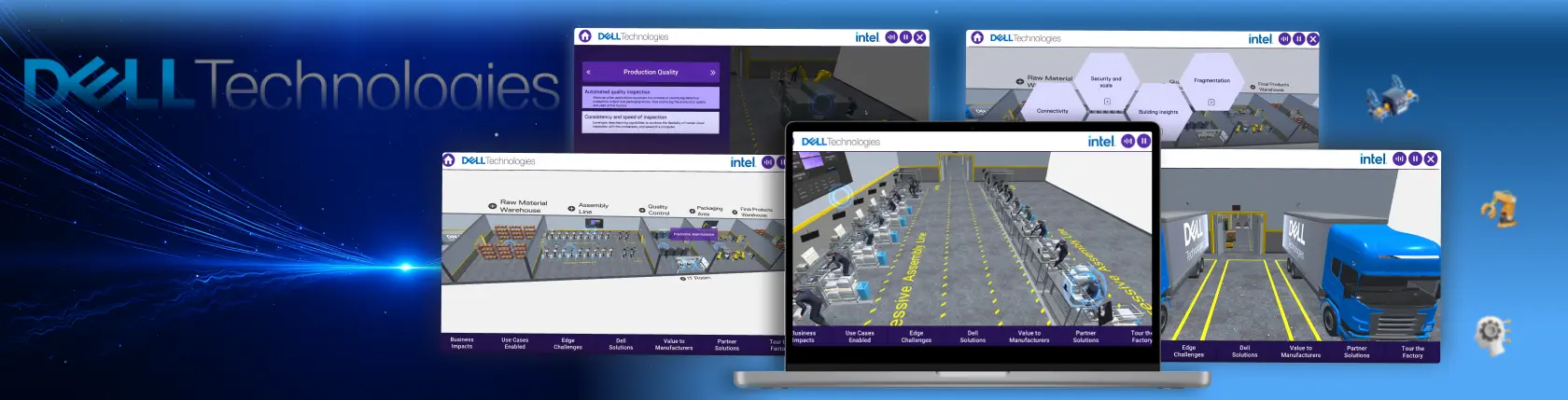Image resolution: width=1568 pixels, height=400 pixels.
Task: Go to next topic after Production Quality
Action: pyautogui.click(x=712, y=72)
